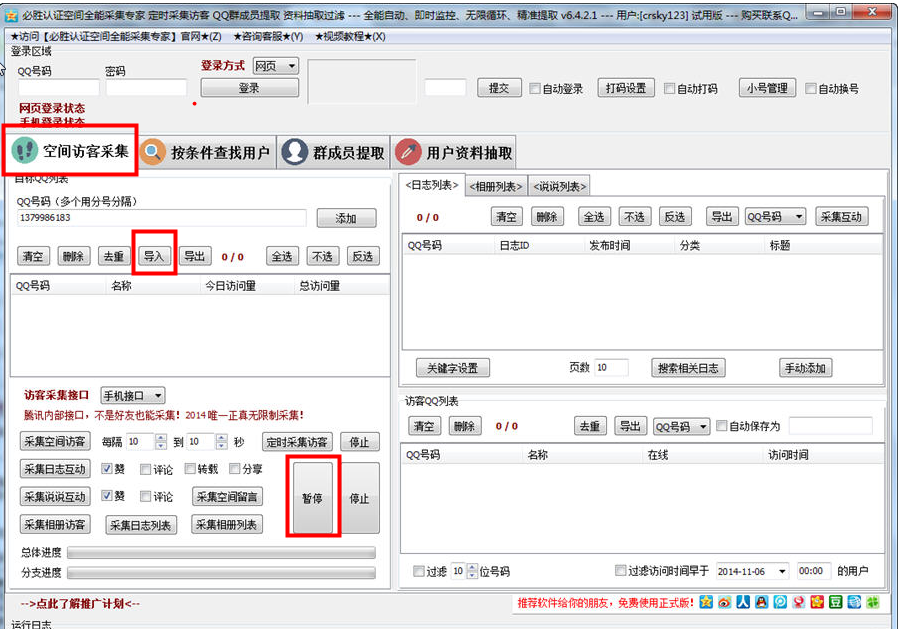Click the 总体进度 progress bar
Screen dimensions: 899x629
pos(221,553)
